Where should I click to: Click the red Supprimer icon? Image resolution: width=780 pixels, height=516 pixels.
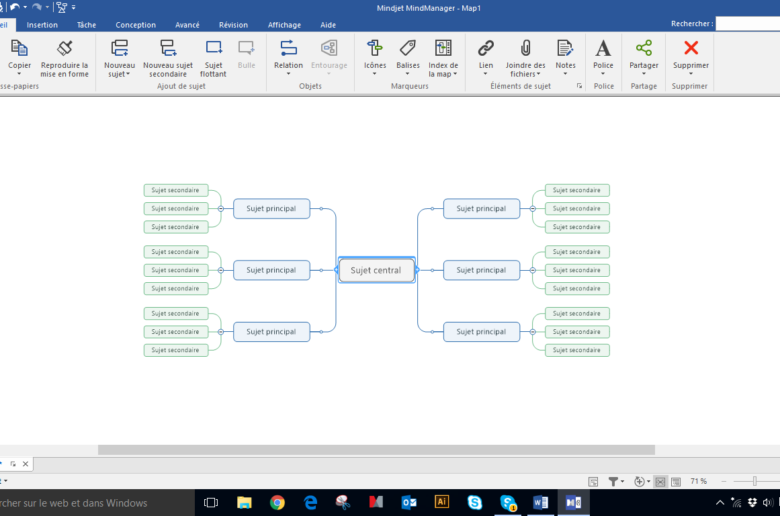[690, 48]
